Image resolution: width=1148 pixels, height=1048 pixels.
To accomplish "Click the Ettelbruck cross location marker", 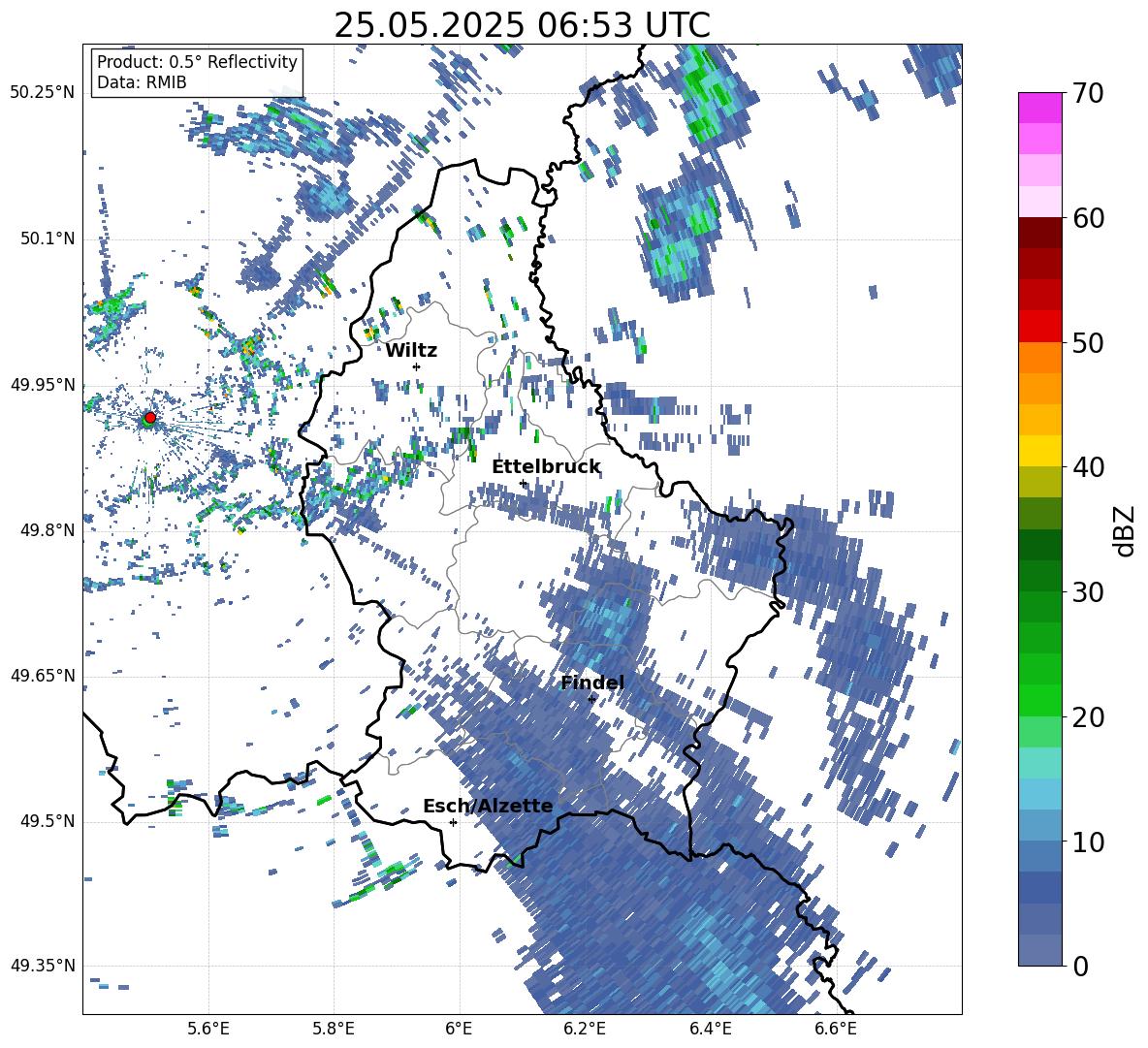I will coord(523,483).
